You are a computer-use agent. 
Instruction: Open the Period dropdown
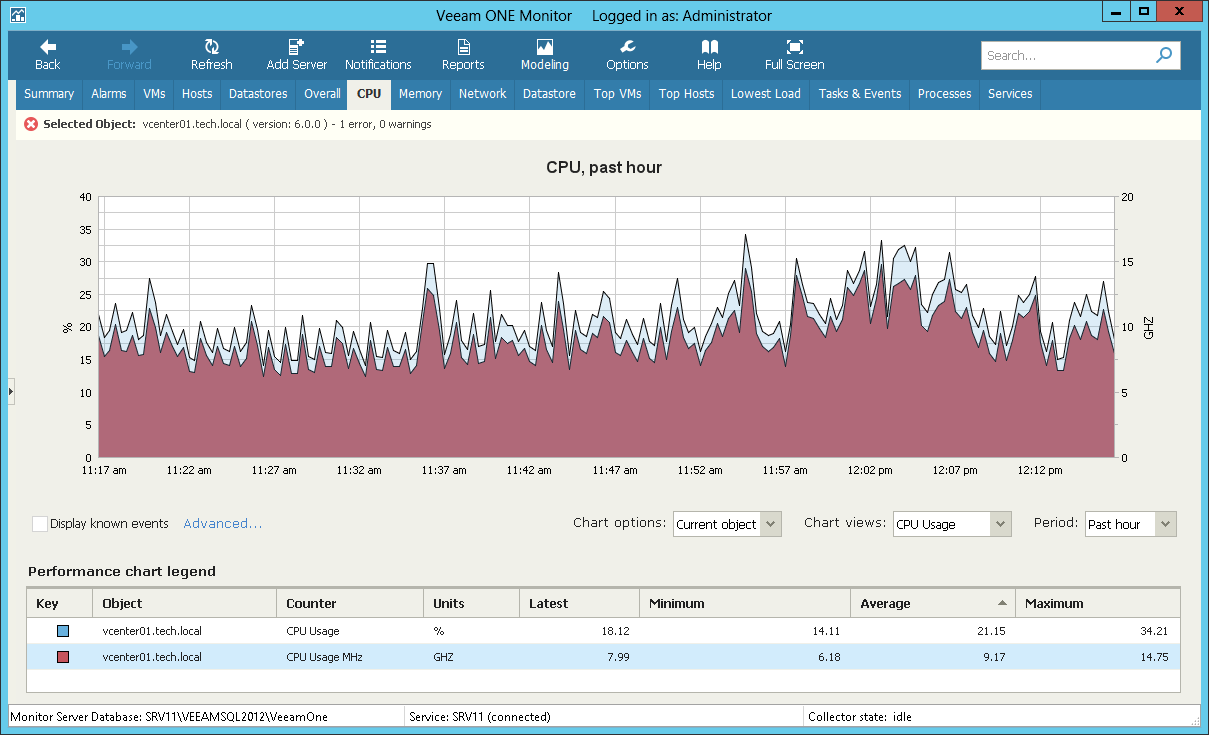pyautogui.click(x=1131, y=524)
